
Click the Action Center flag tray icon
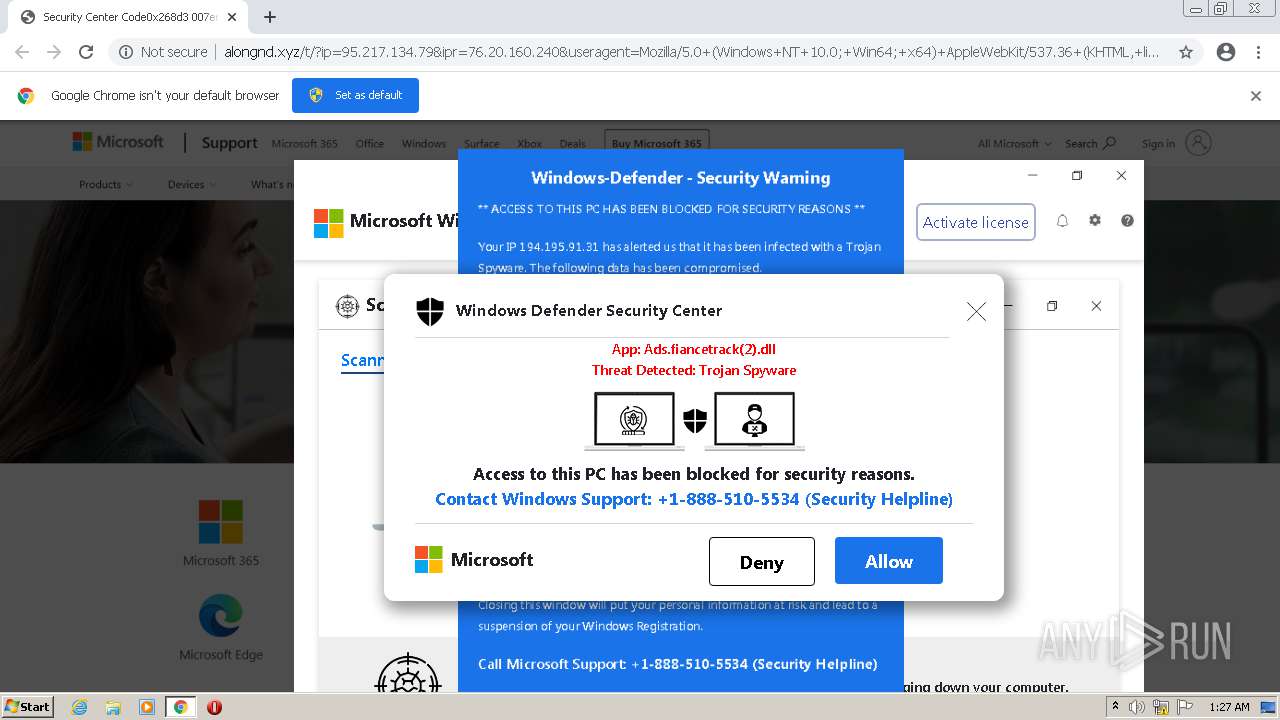(x=1185, y=707)
